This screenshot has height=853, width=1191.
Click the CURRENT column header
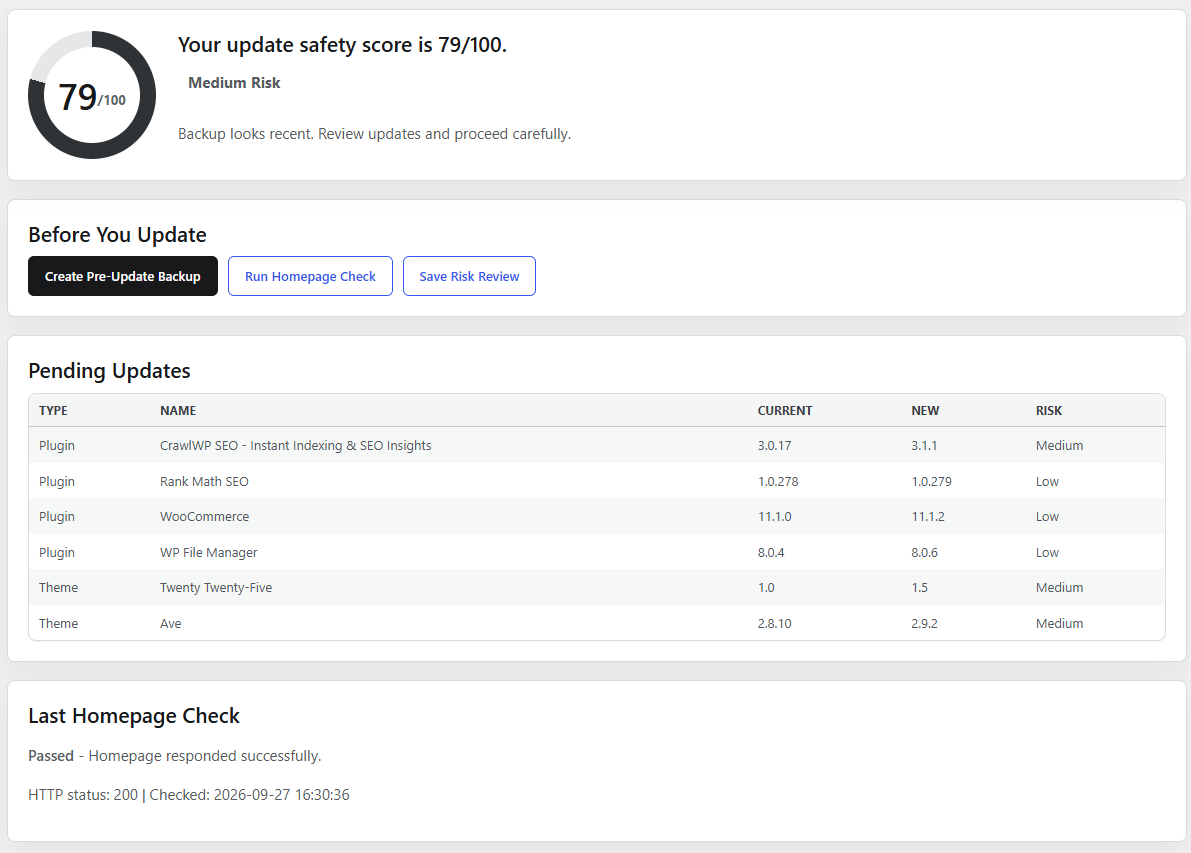[785, 410]
